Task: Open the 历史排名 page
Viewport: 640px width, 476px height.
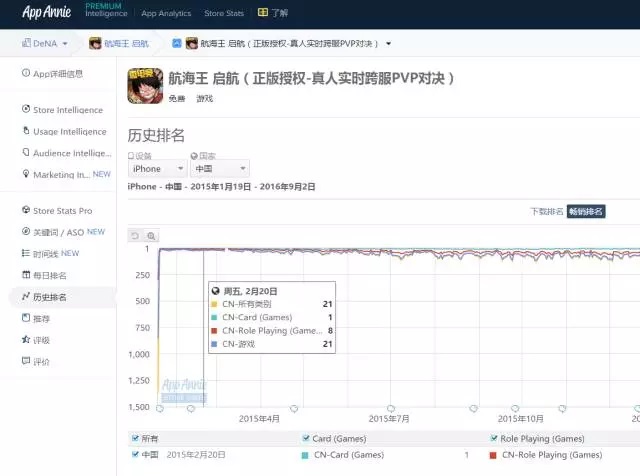Action: tap(49, 297)
